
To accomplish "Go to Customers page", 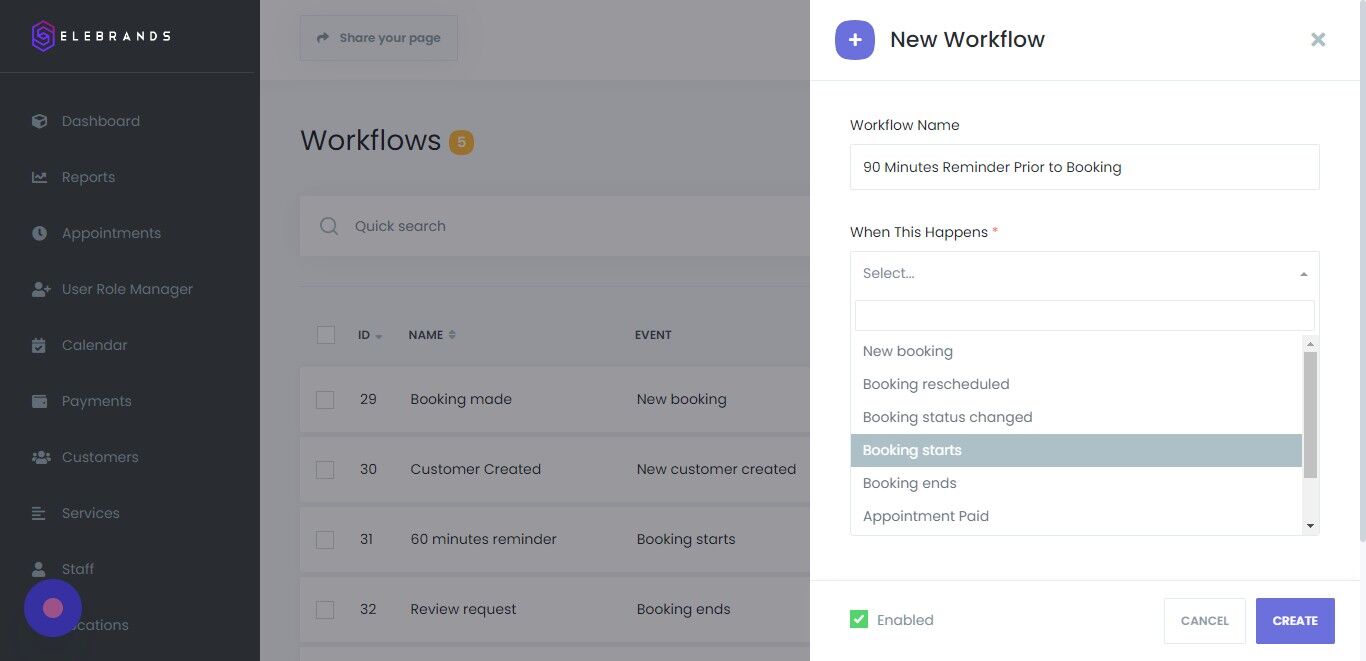I will (100, 457).
